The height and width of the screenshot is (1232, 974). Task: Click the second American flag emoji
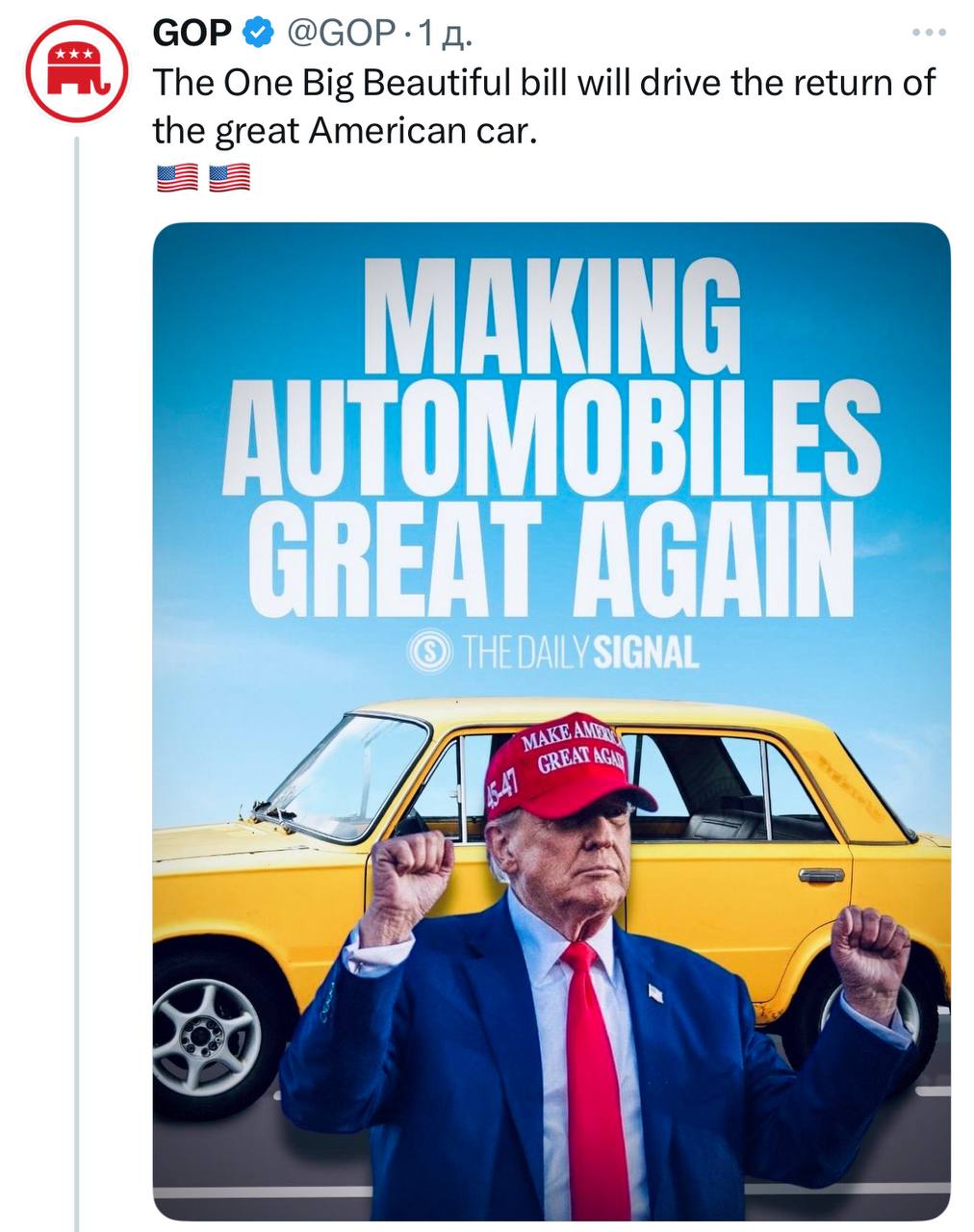click(229, 178)
